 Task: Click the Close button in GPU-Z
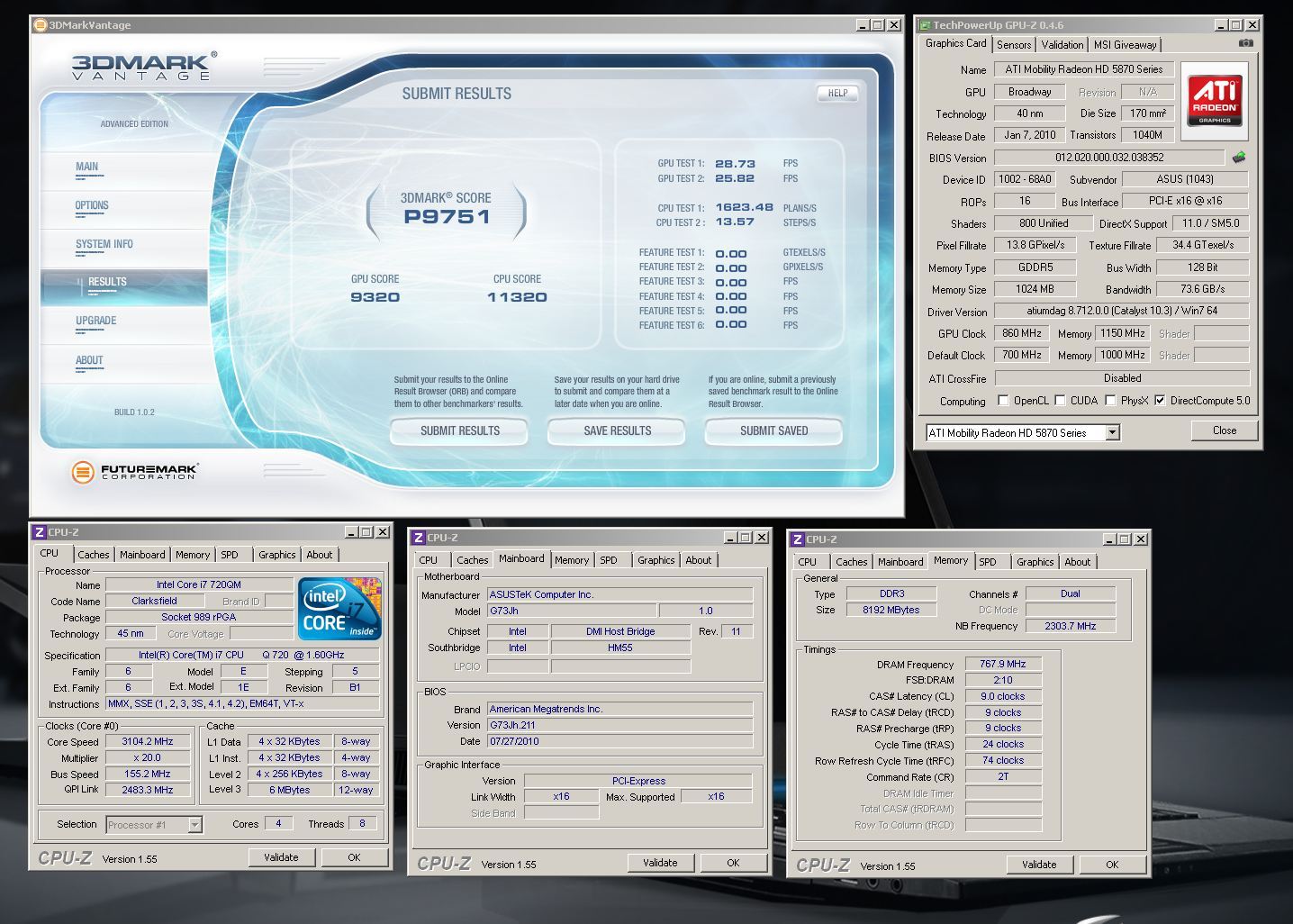1224,430
